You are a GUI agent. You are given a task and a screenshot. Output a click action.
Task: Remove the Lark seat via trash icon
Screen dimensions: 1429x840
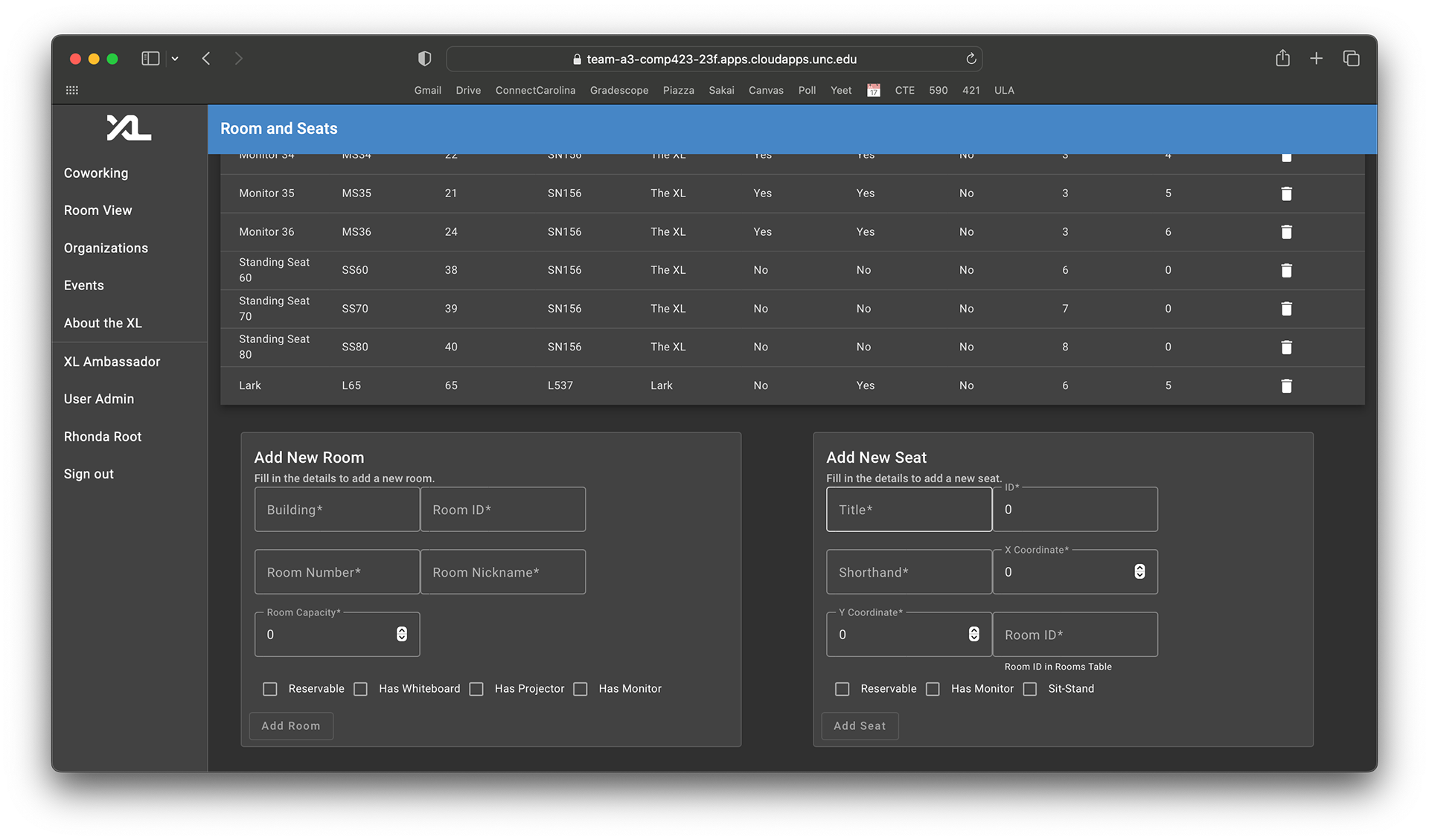click(x=1285, y=385)
